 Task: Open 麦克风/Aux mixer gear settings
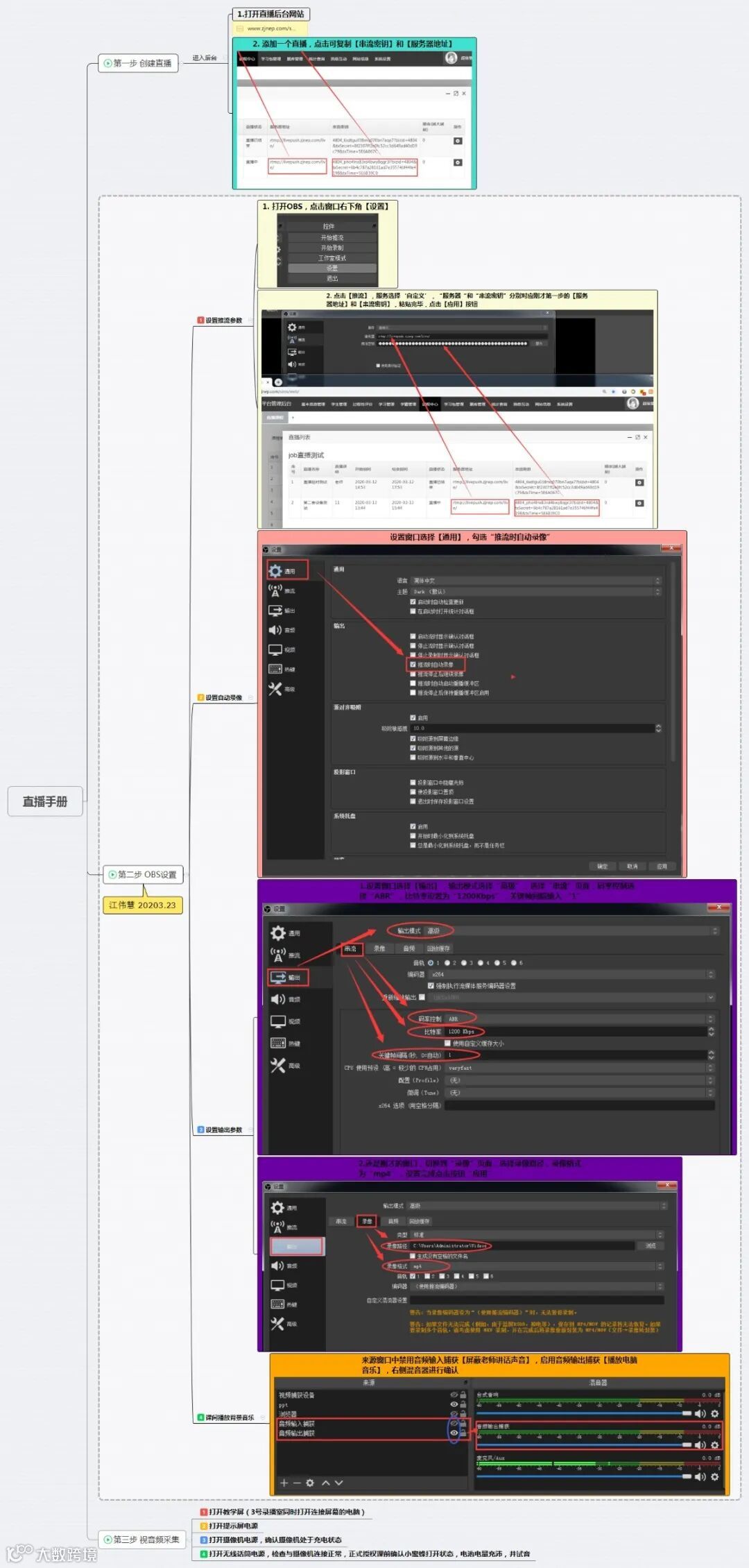tap(715, 1476)
